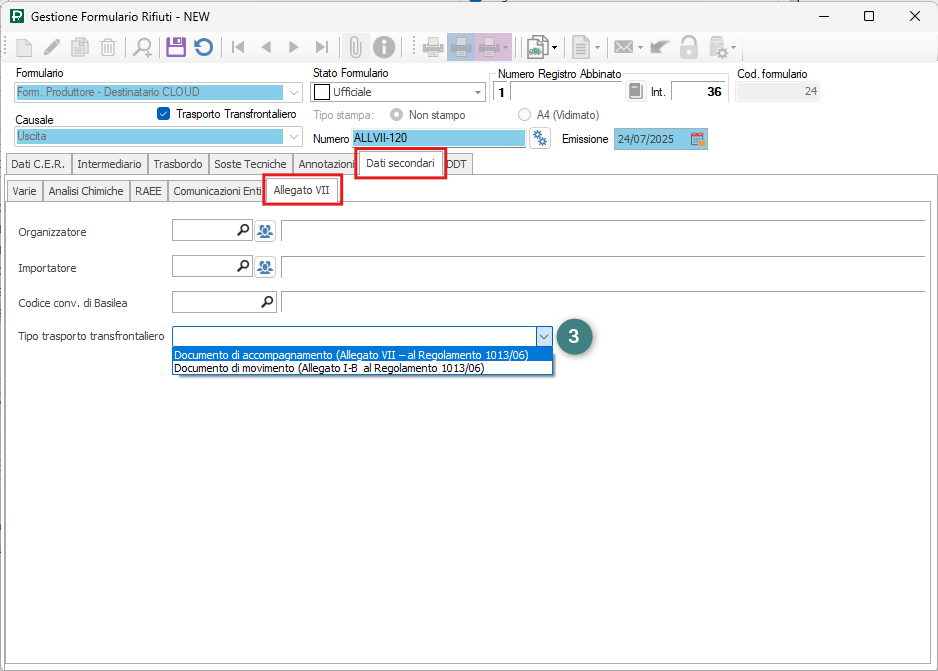Click magnifier in Codice conv. di Basilea field
Viewport: 938px width, 671px height.
(267, 301)
